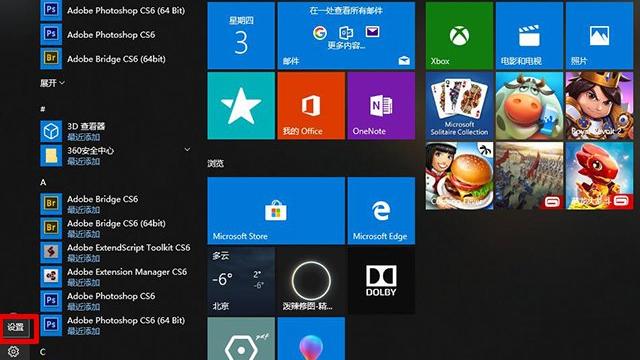640x360 pixels.
Task: Open the 照片 photos tile
Action: [599, 36]
